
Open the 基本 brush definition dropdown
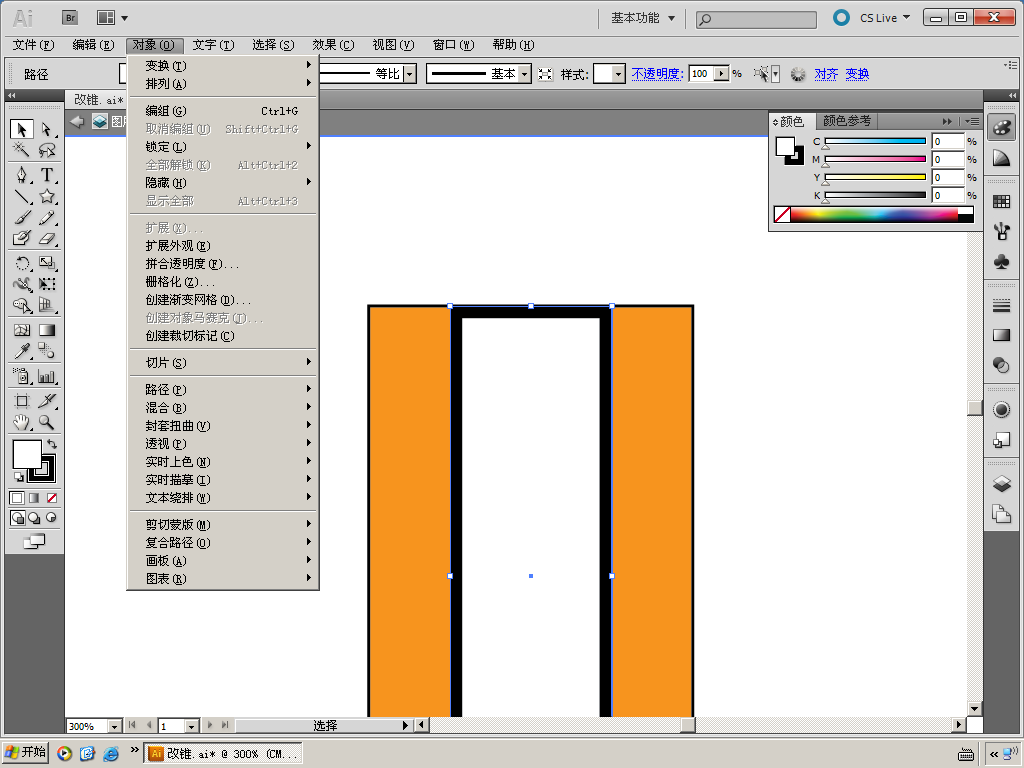(x=524, y=74)
